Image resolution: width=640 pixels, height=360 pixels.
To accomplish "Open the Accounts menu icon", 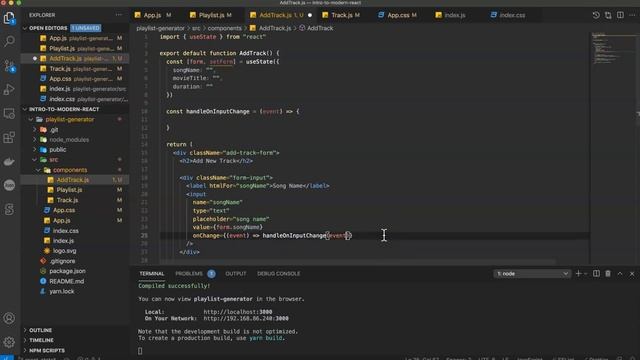I will tap(9, 318).
